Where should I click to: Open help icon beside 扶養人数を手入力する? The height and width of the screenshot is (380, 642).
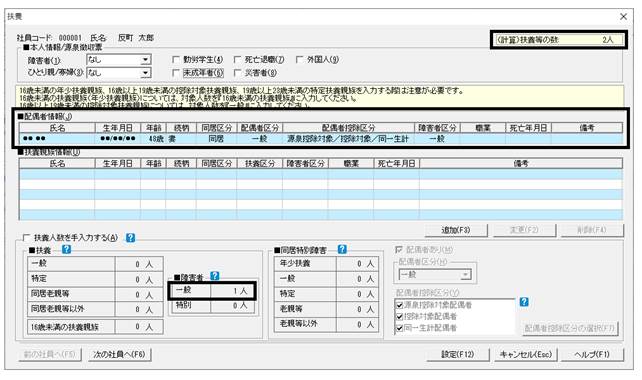pyautogui.click(x=131, y=238)
